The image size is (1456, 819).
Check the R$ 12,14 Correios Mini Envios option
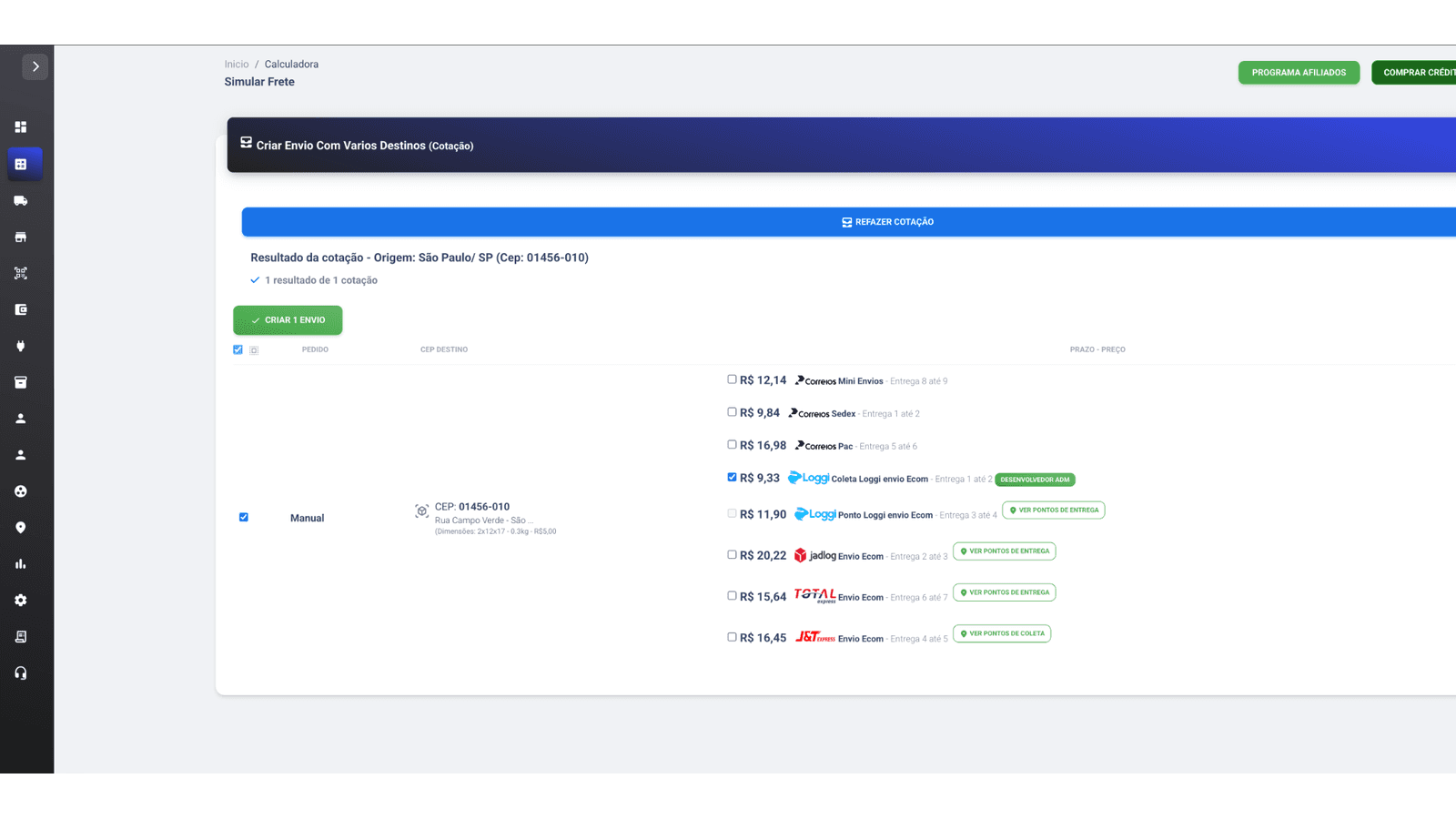pos(732,379)
